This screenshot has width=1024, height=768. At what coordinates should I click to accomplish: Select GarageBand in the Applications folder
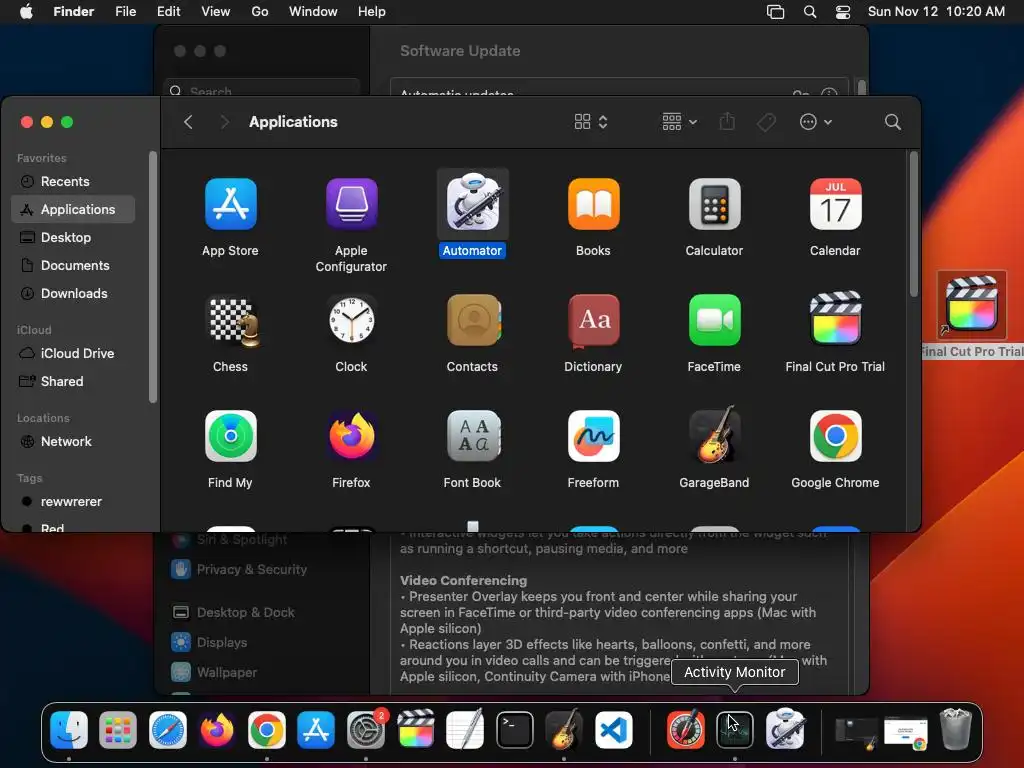pos(714,435)
